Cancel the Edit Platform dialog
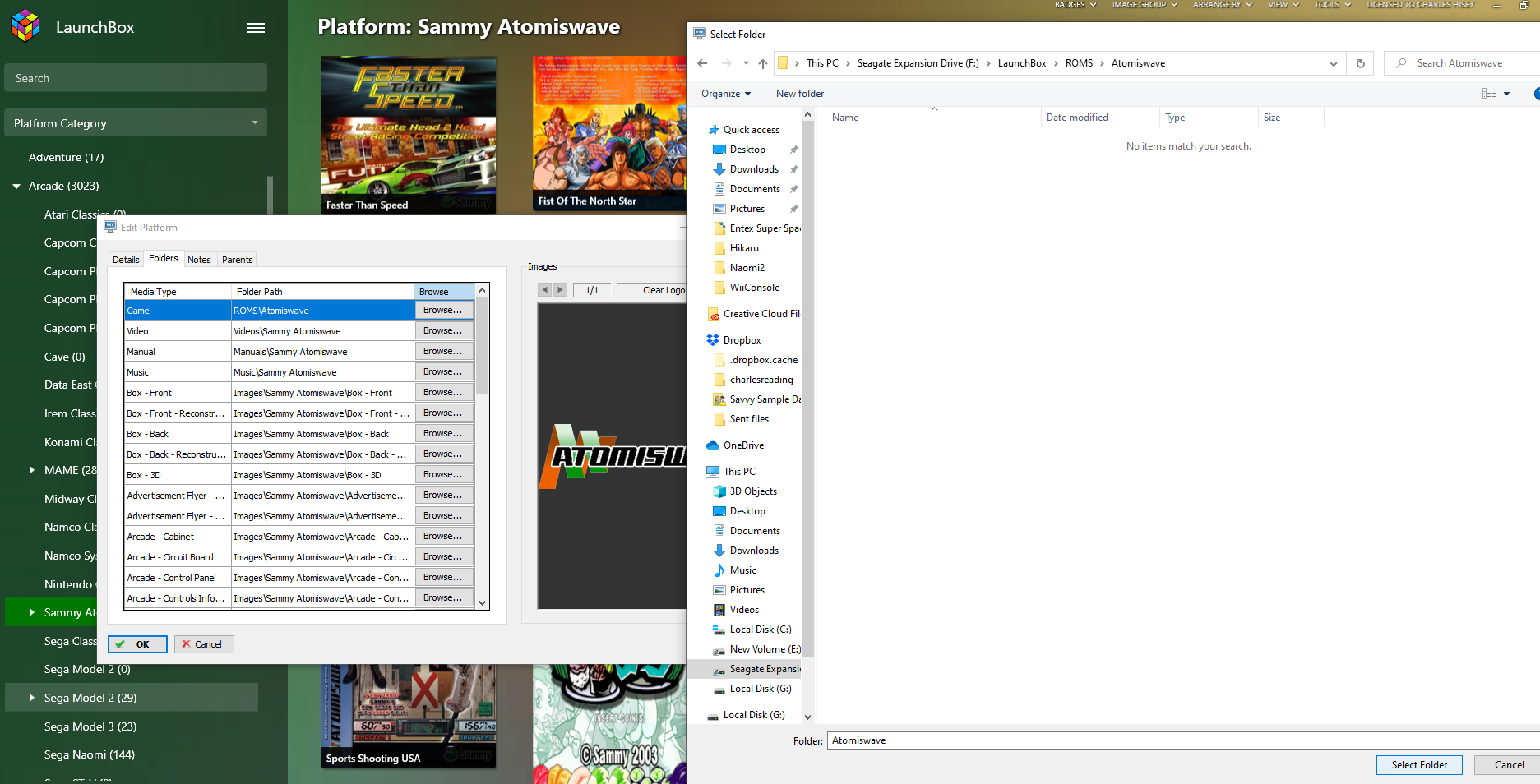This screenshot has width=1540, height=784. pyautogui.click(x=204, y=644)
